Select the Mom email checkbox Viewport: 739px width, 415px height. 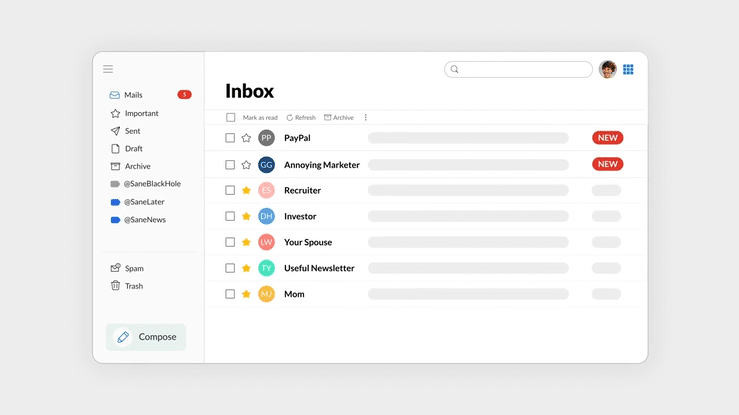[x=230, y=294]
